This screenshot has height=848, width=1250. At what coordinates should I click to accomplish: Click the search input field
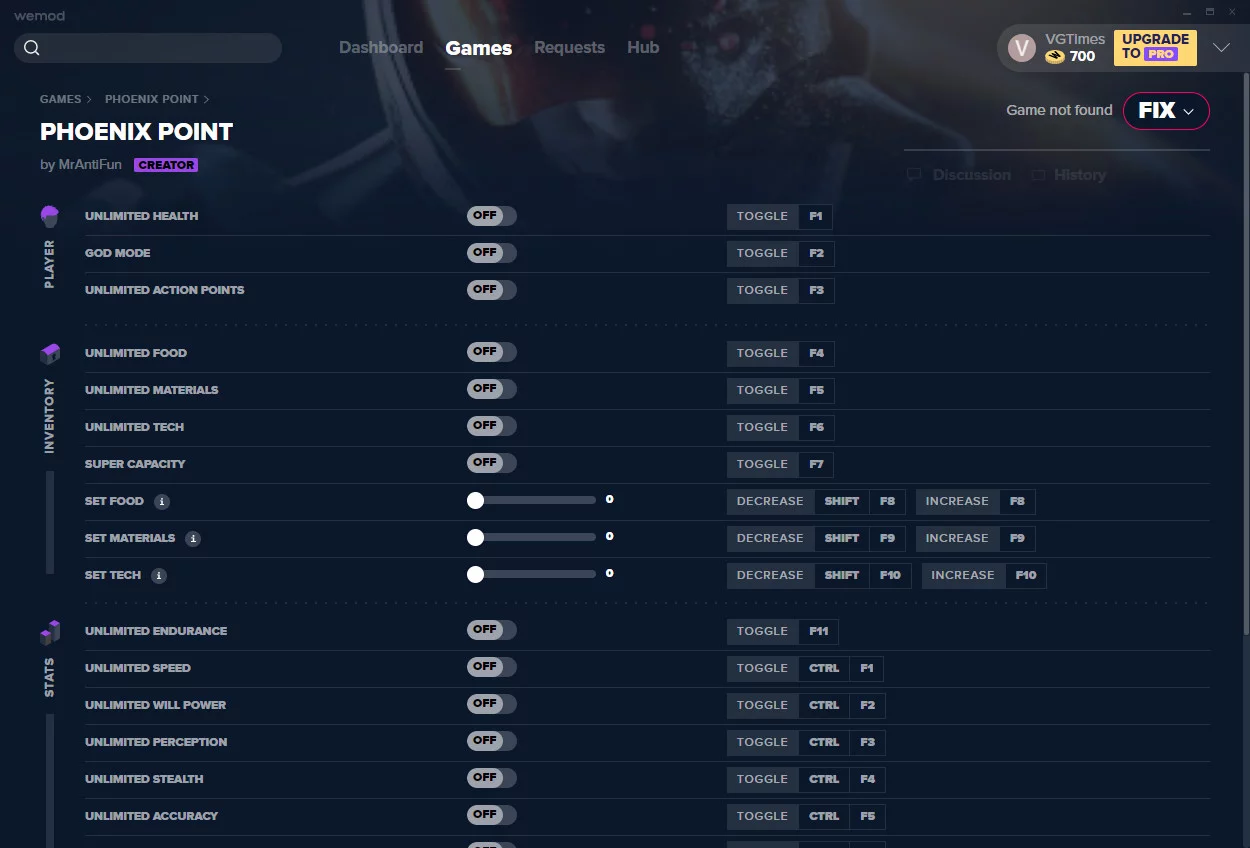[148, 48]
